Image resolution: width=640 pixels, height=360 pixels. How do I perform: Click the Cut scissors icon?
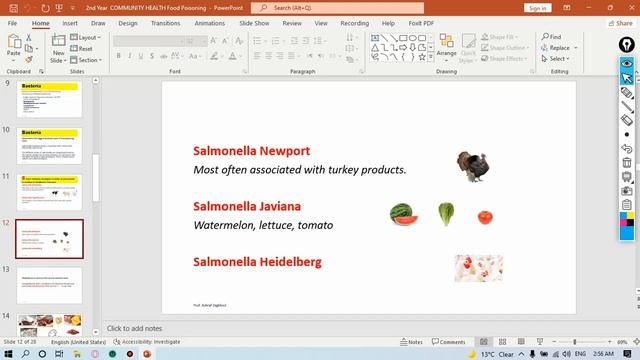pyautogui.click(x=29, y=38)
